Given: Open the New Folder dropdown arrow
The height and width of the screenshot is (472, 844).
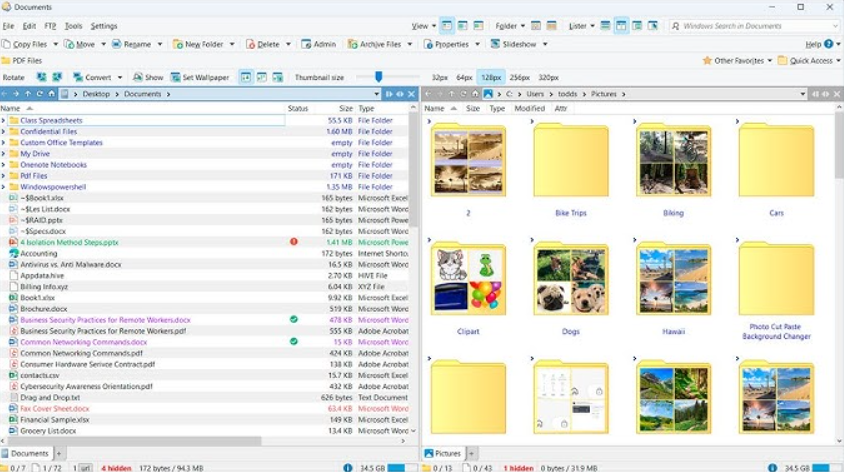Looking at the screenshot, I should tap(232, 44).
